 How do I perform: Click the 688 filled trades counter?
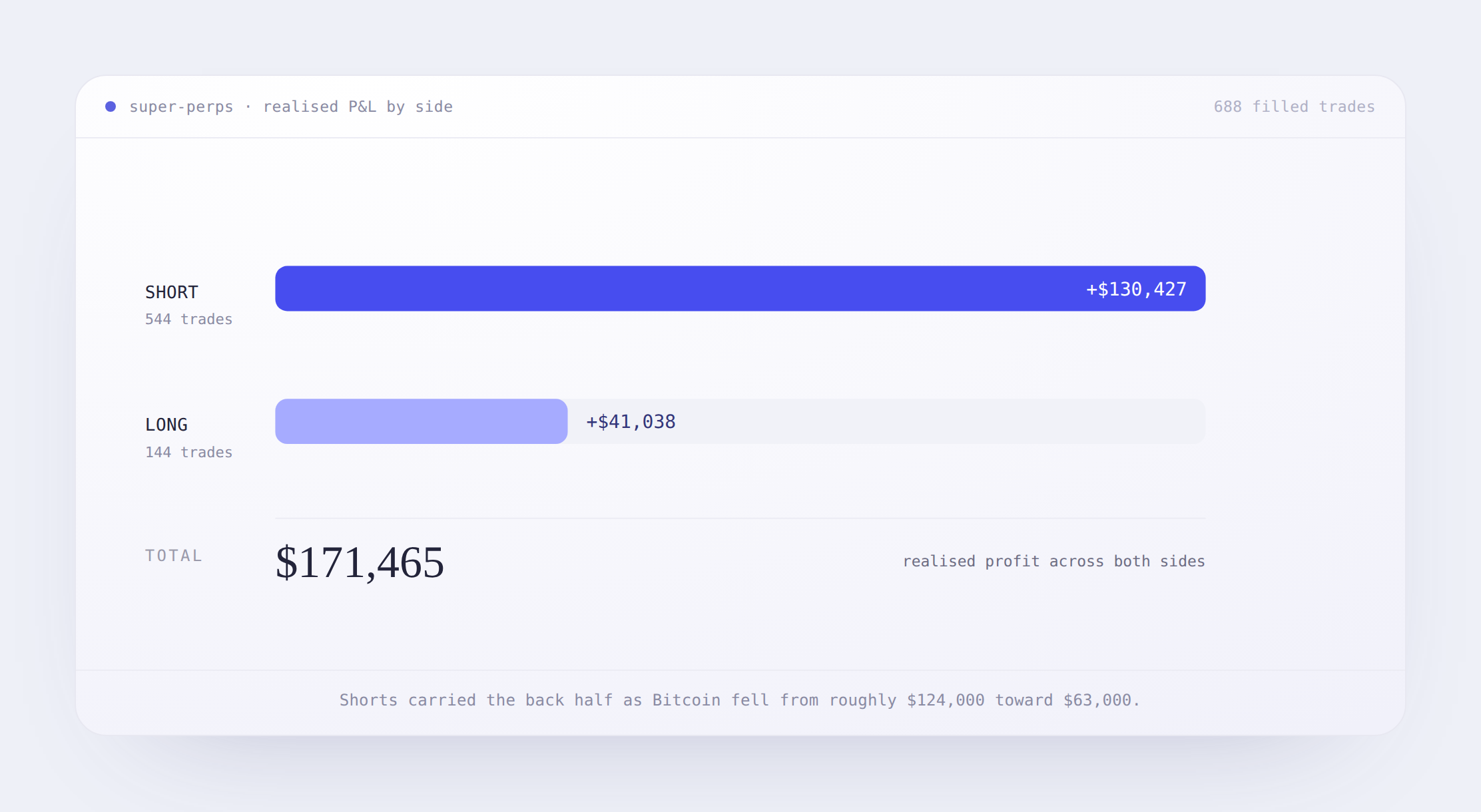(x=1294, y=106)
